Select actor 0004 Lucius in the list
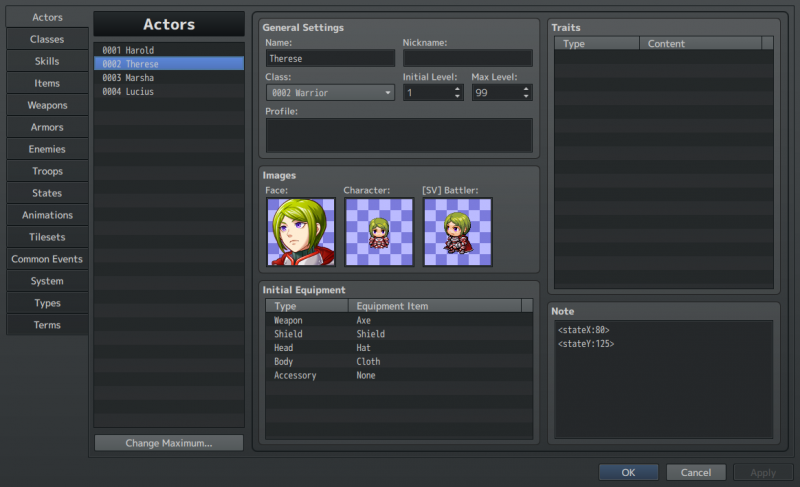 click(169, 91)
